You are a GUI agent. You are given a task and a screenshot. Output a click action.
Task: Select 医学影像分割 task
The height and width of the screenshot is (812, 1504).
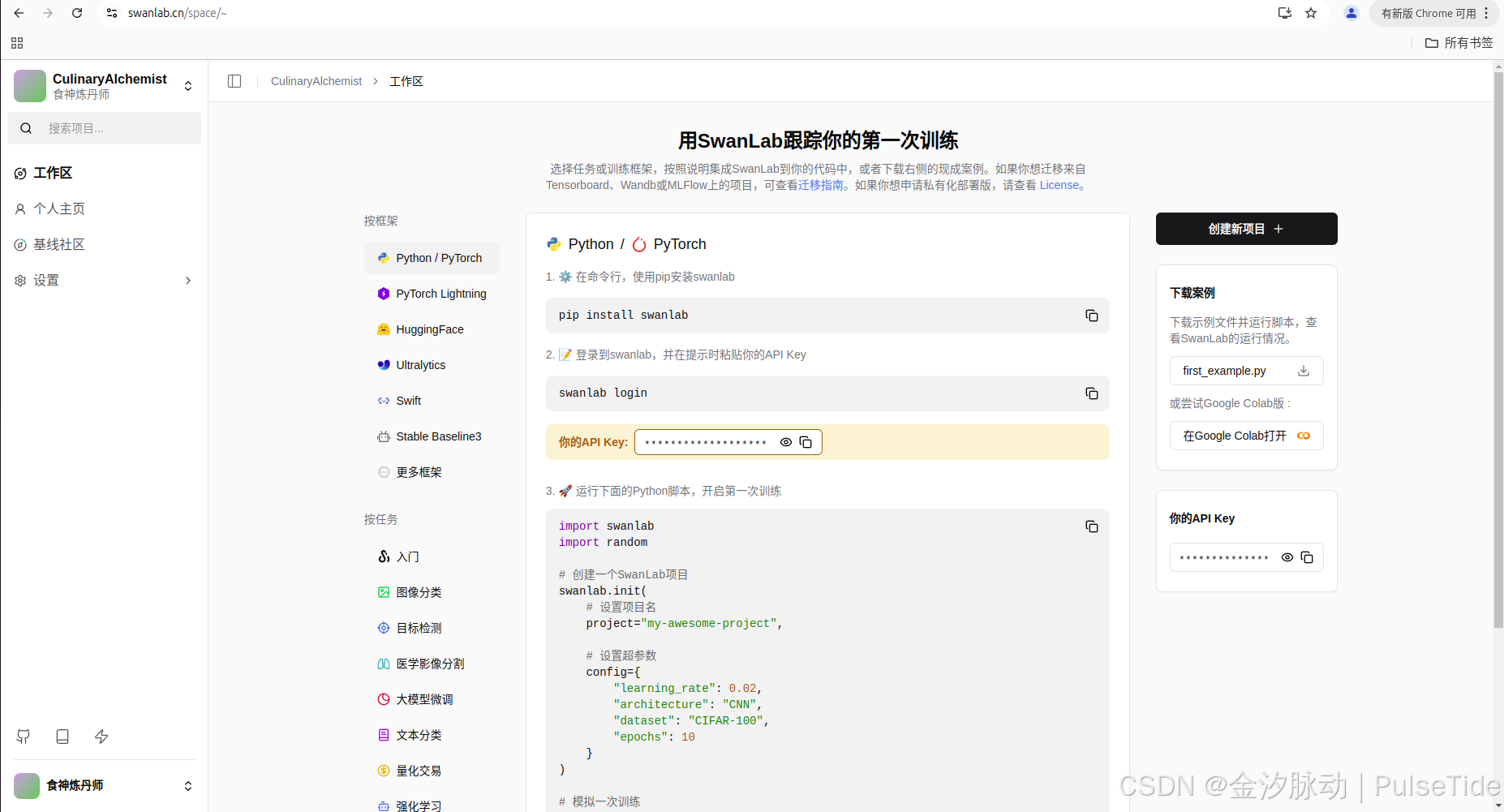[432, 664]
